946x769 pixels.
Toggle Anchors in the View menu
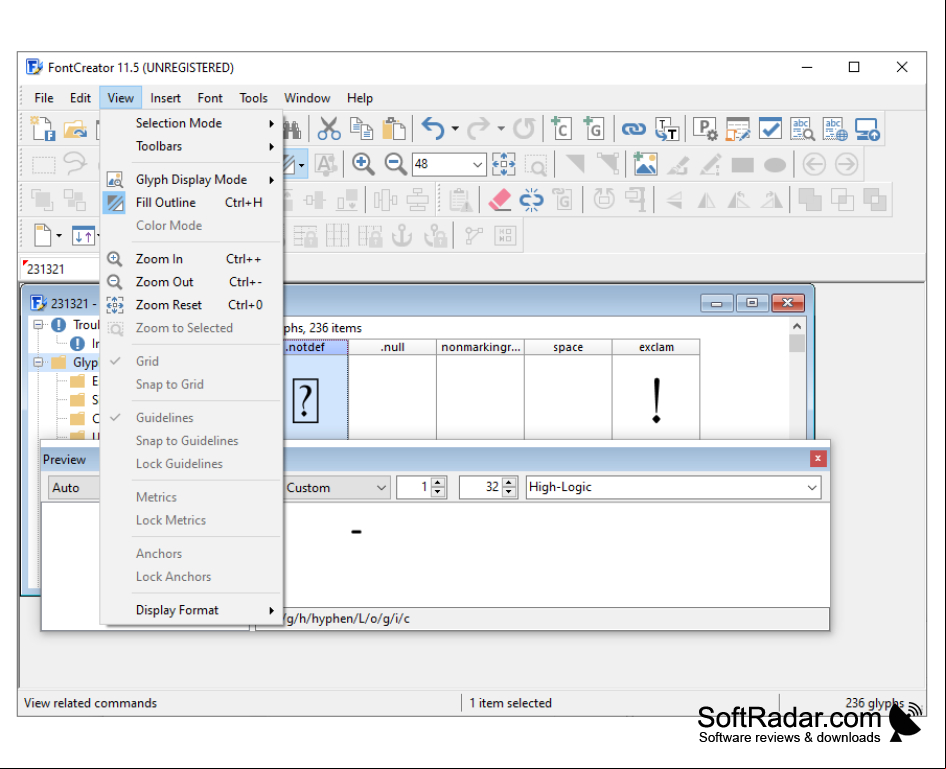pyautogui.click(x=191, y=554)
